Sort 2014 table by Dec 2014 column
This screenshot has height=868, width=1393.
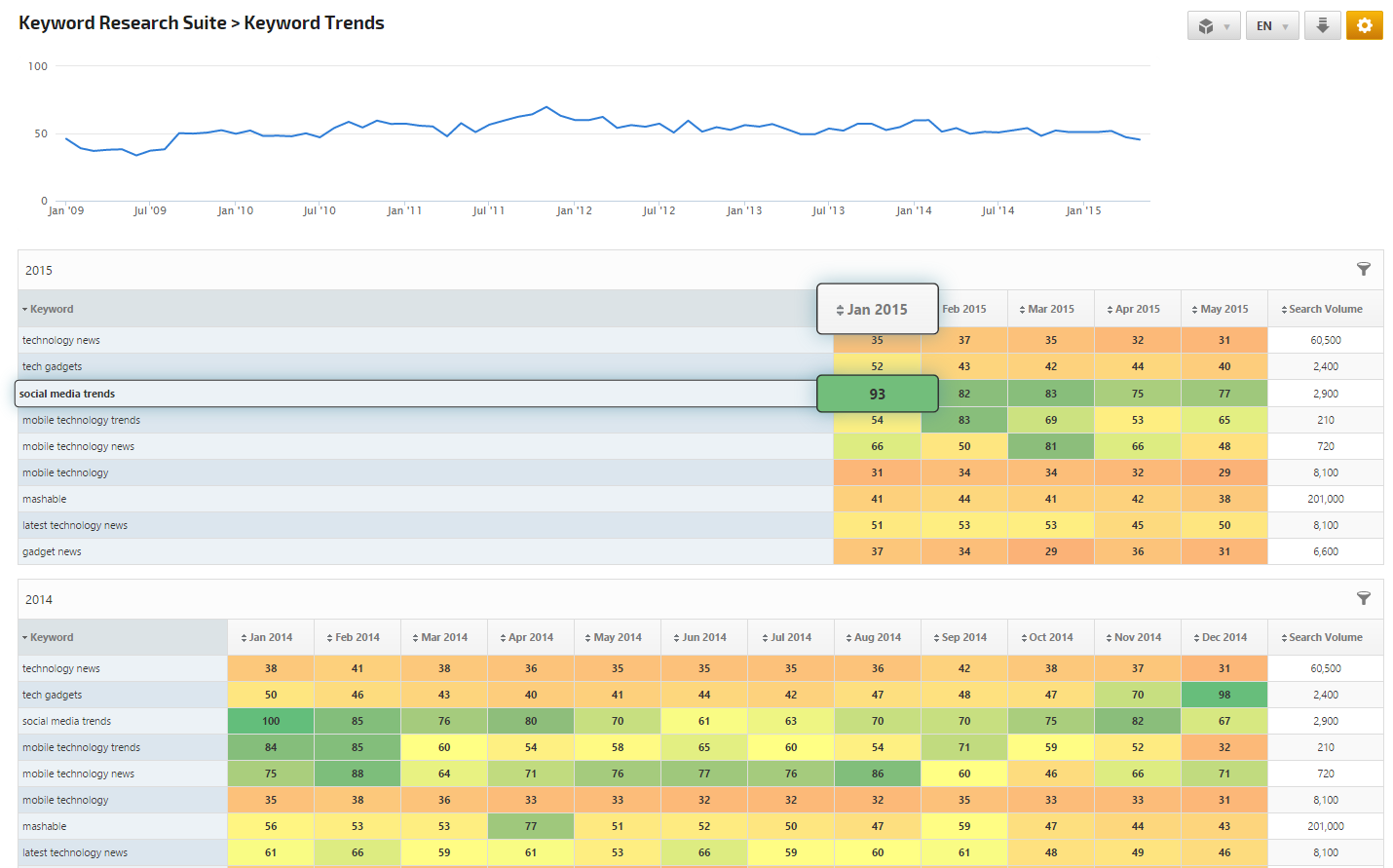click(x=1224, y=637)
